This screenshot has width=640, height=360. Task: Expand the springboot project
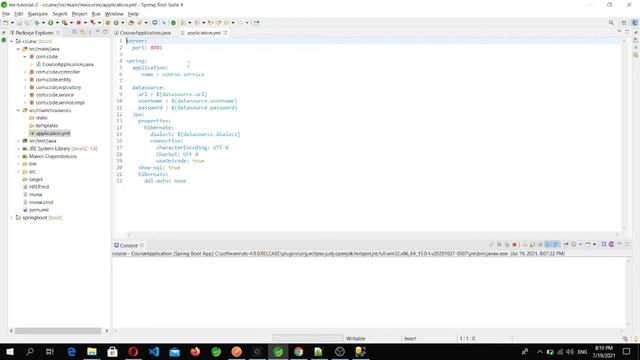pyautogui.click(x=12, y=218)
